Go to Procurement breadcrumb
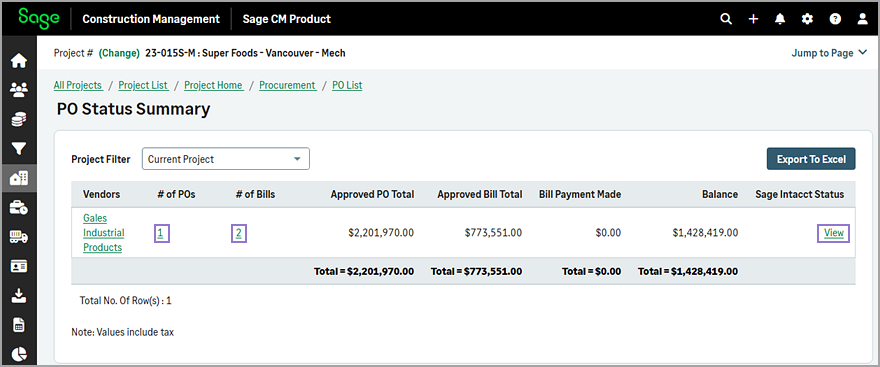 [x=287, y=85]
